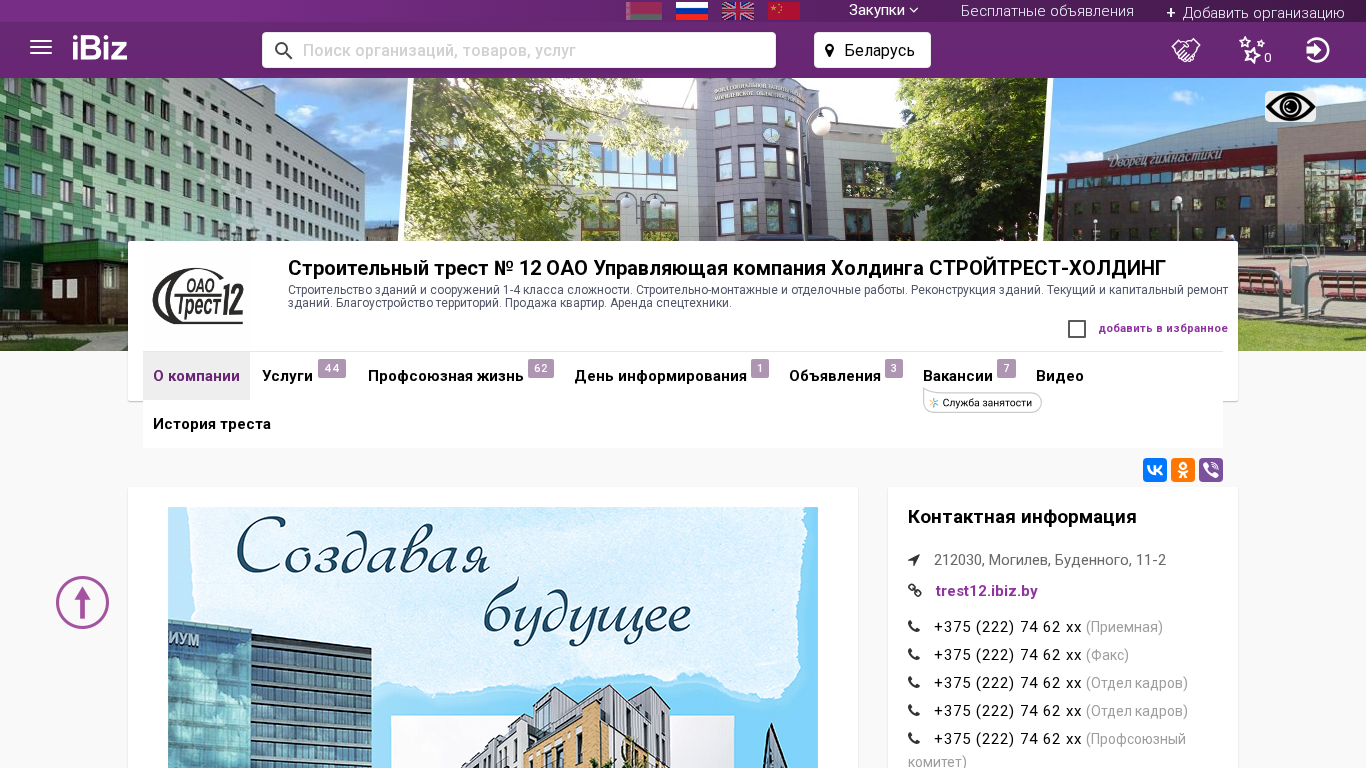Click the Трест 12 company logo

pos(198,296)
